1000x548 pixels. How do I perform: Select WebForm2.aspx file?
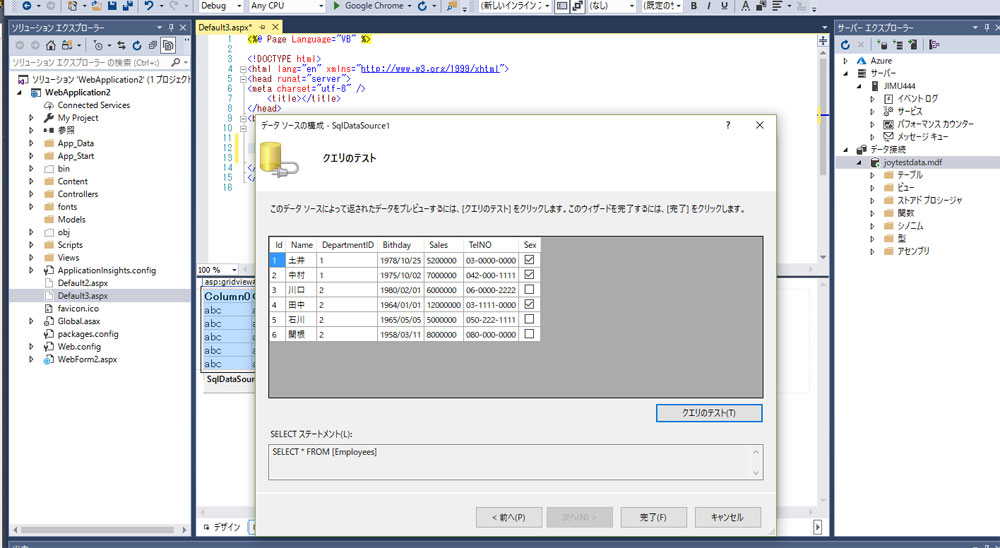click(x=87, y=359)
